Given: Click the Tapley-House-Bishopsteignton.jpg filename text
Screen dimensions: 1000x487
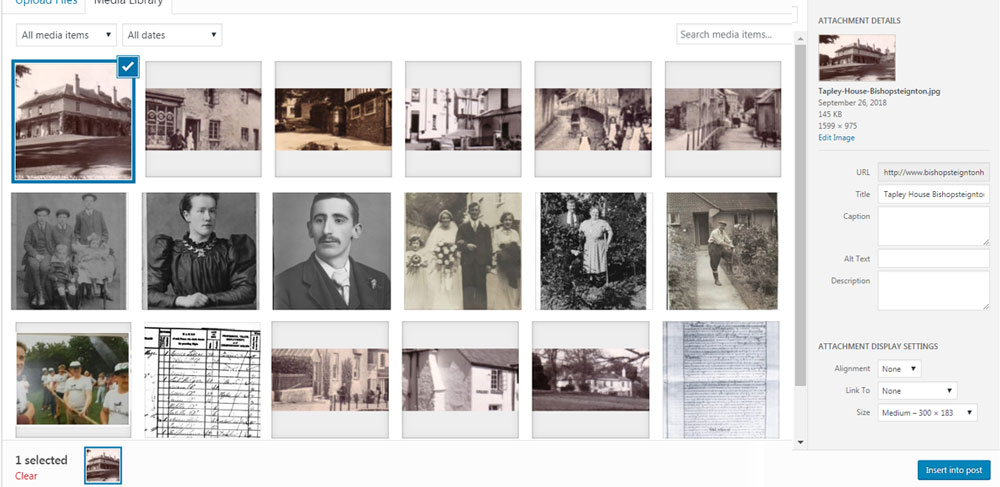Looking at the screenshot, I should click(x=879, y=91).
